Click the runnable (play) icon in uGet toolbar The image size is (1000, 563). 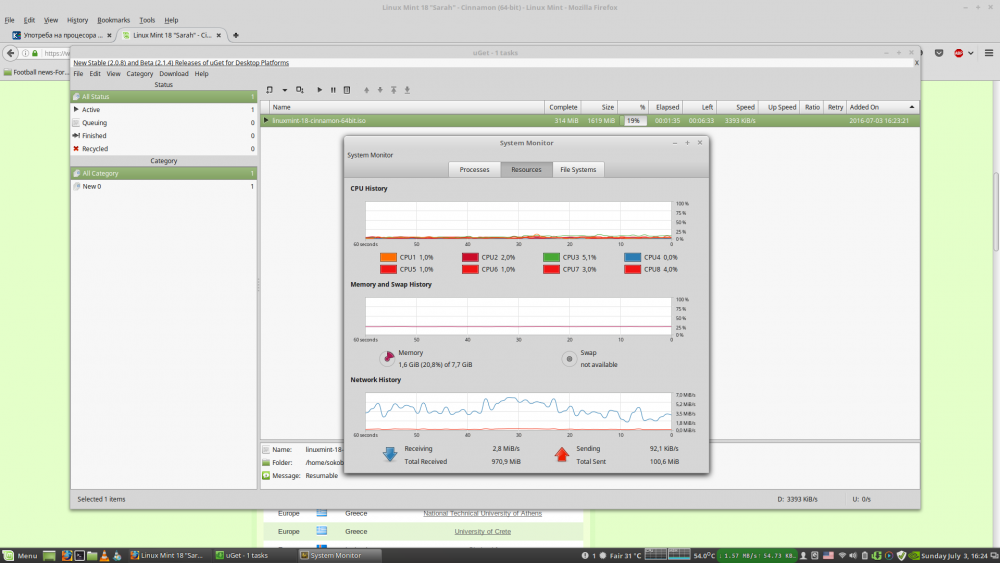coord(320,90)
